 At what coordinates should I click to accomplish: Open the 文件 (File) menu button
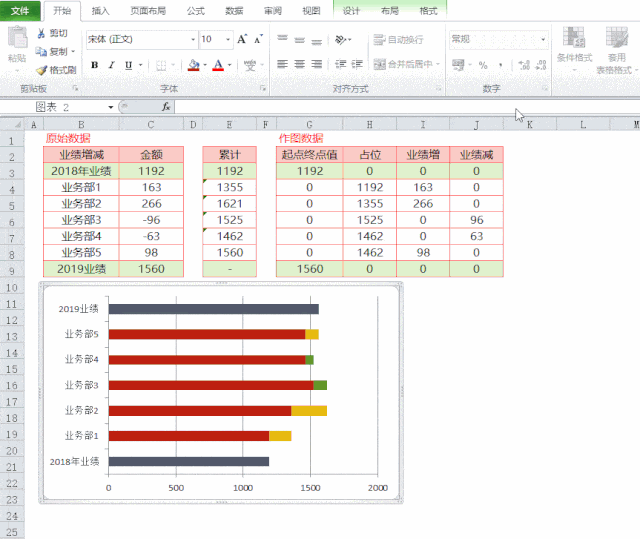20,11
